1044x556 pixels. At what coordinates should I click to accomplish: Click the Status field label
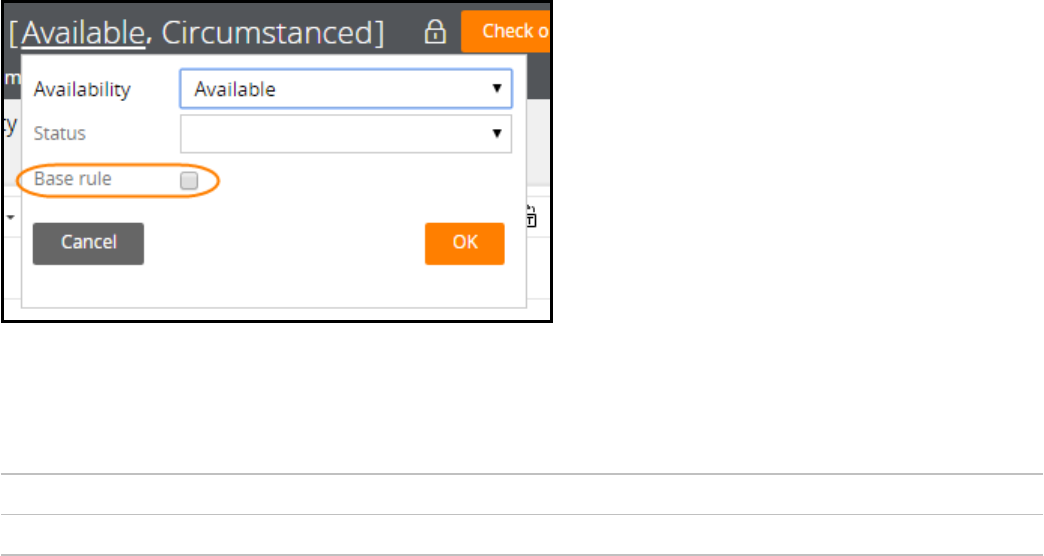(x=60, y=133)
